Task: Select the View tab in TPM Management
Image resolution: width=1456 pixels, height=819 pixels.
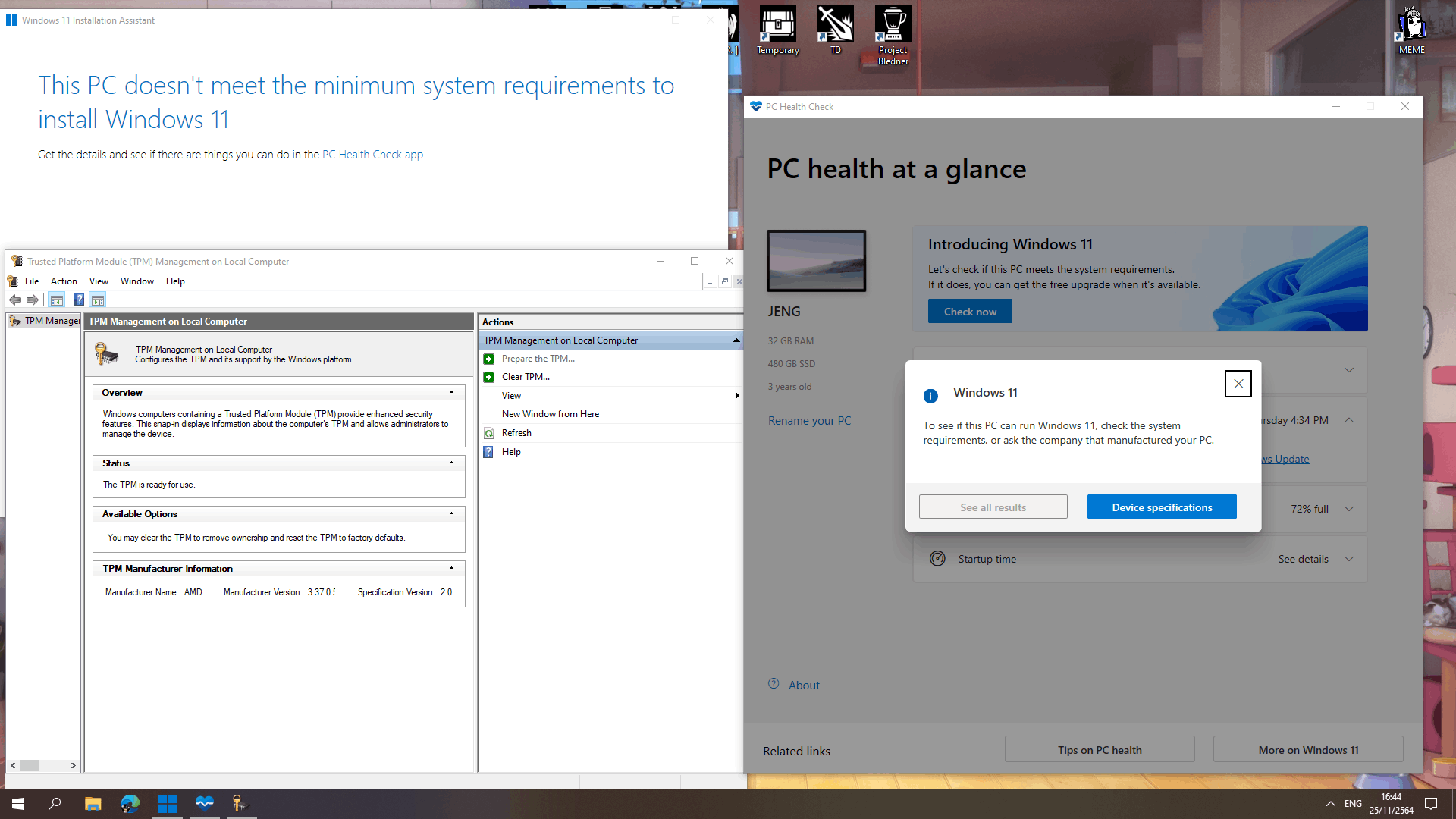Action: tap(99, 281)
